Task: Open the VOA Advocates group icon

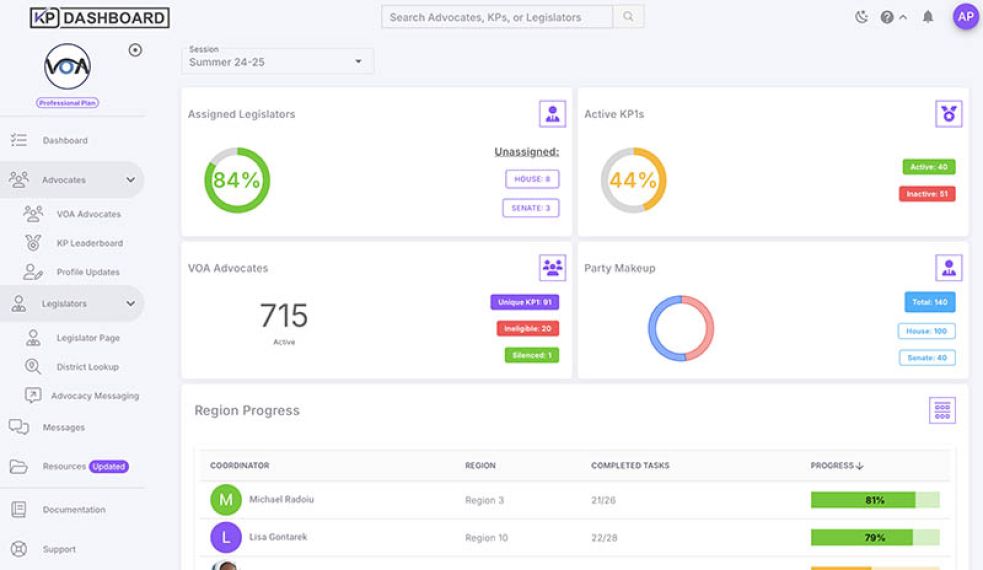Action: point(552,267)
